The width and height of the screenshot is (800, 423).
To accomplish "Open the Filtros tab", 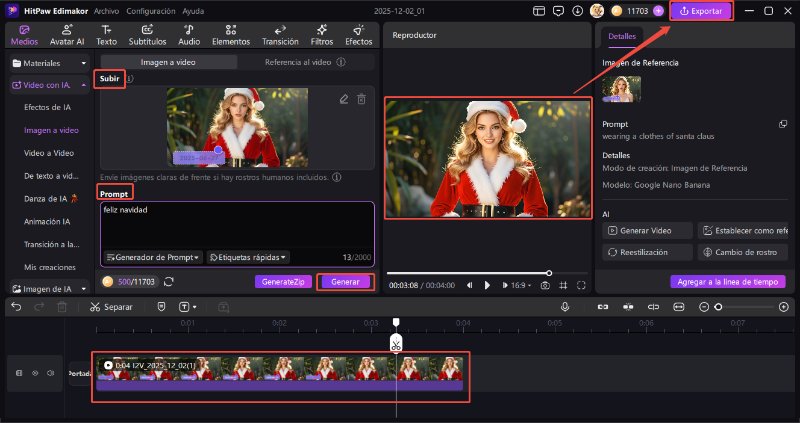I will (321, 35).
